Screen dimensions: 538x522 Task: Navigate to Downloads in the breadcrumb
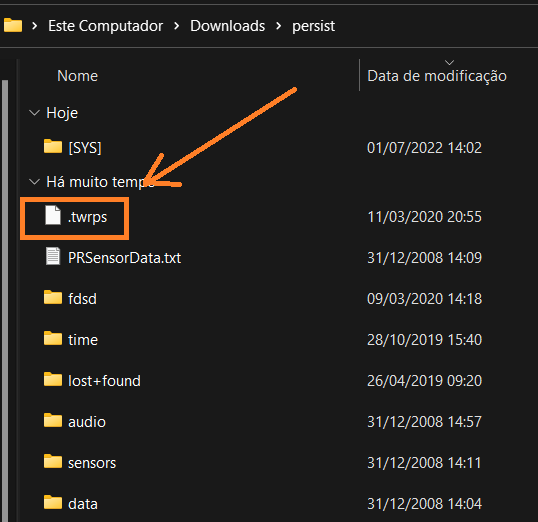pyautogui.click(x=227, y=26)
